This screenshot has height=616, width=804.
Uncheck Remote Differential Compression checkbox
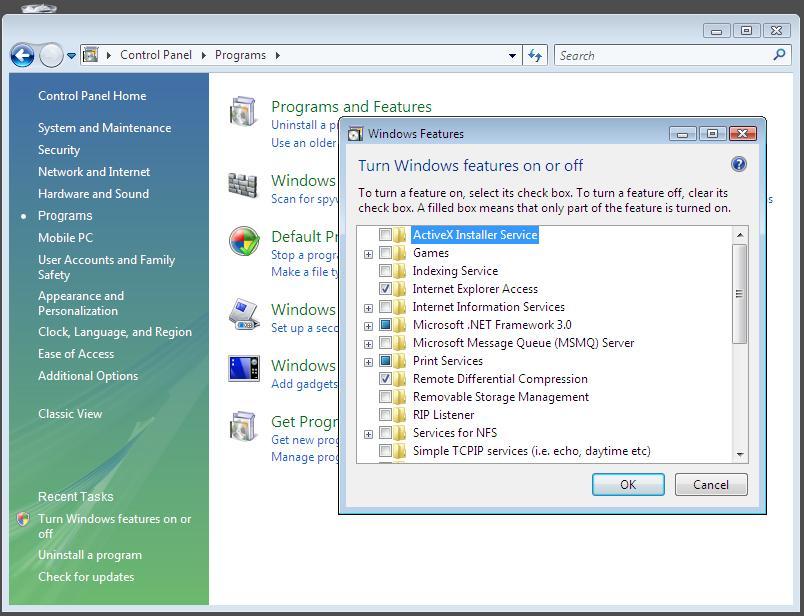tap(385, 379)
